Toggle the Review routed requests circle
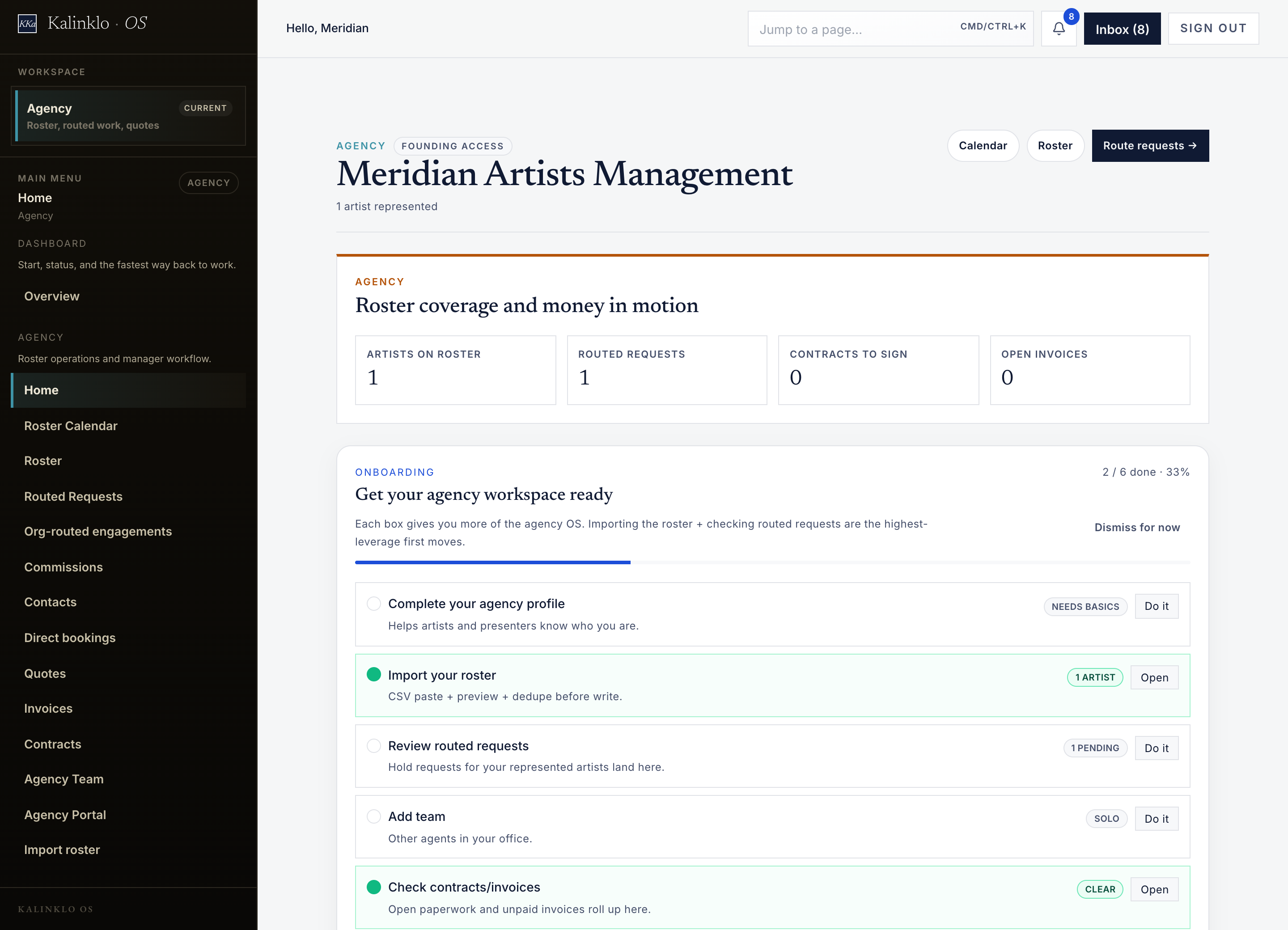1288x930 pixels. [374, 745]
